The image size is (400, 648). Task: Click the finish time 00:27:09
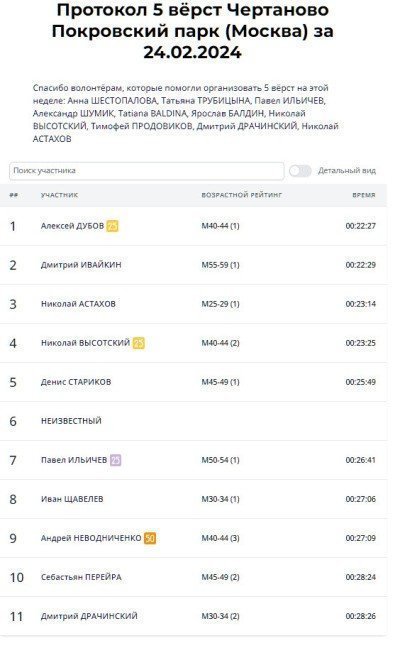pos(361,538)
